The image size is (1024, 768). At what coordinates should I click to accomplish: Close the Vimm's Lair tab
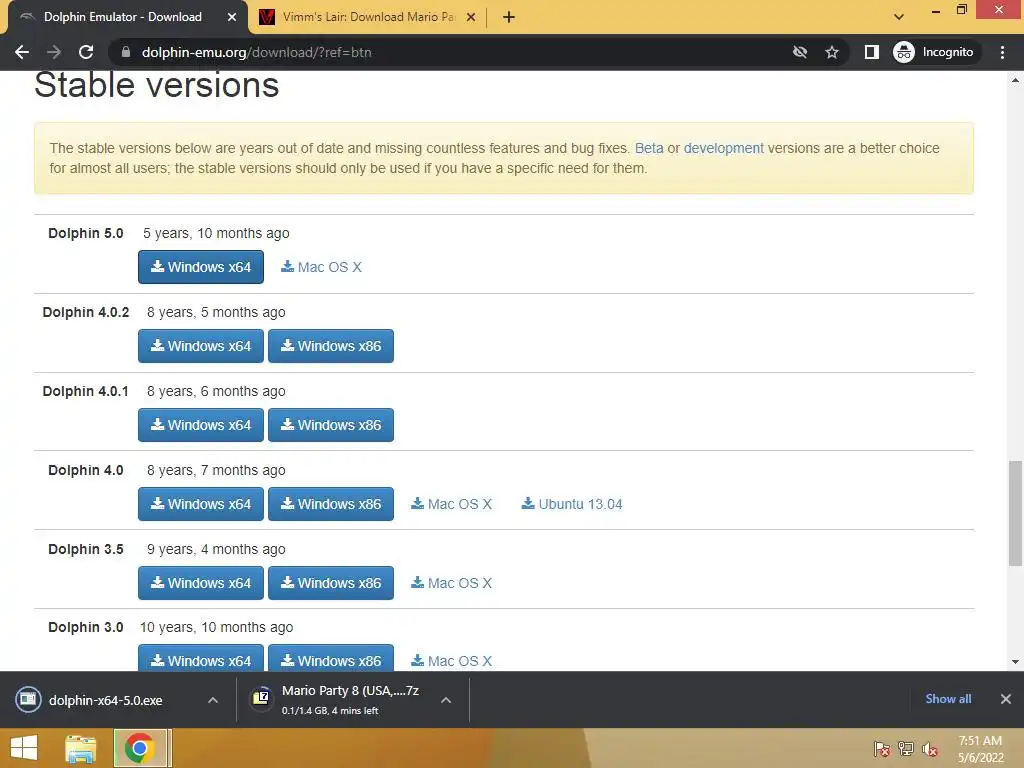pos(471,17)
